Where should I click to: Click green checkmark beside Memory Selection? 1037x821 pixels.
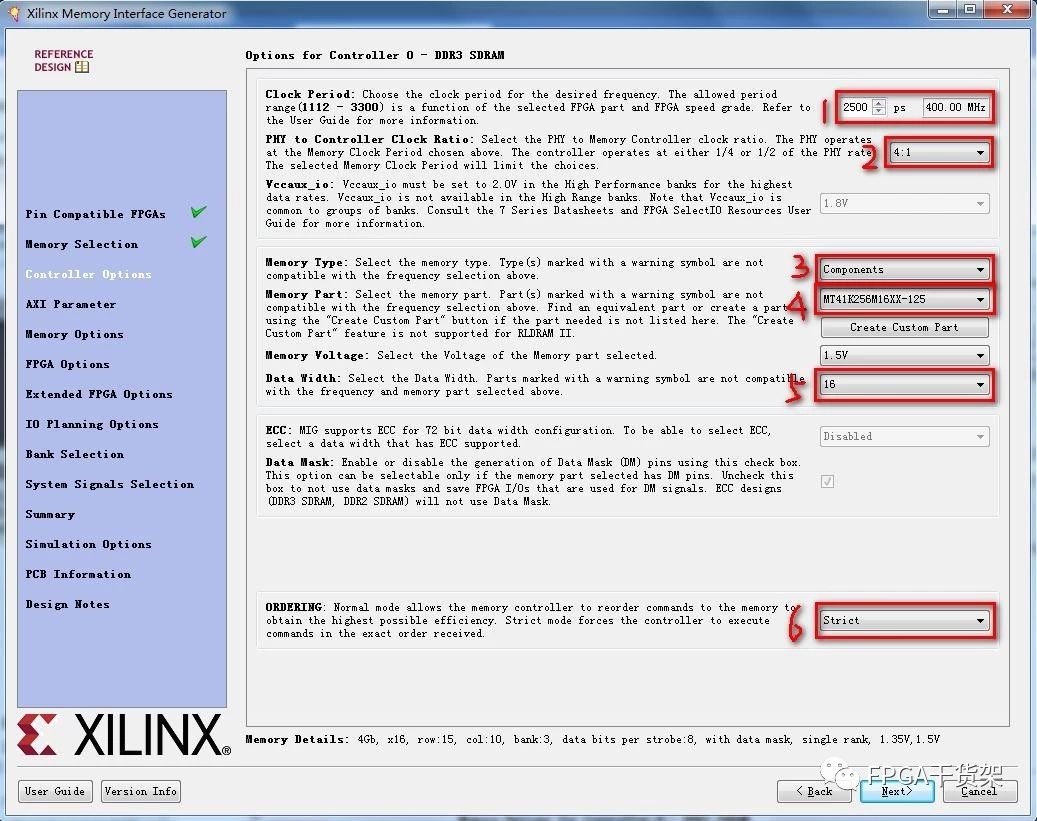[198, 241]
